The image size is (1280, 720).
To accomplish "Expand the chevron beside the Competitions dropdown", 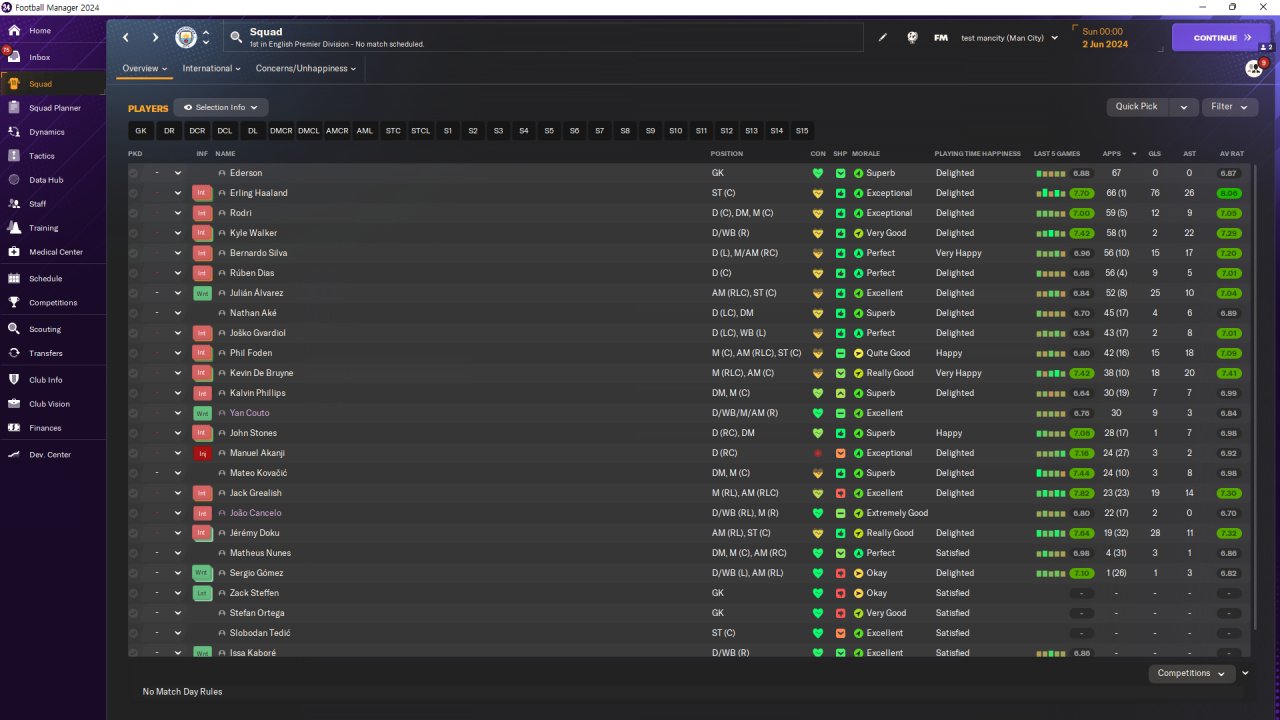I will point(1246,673).
